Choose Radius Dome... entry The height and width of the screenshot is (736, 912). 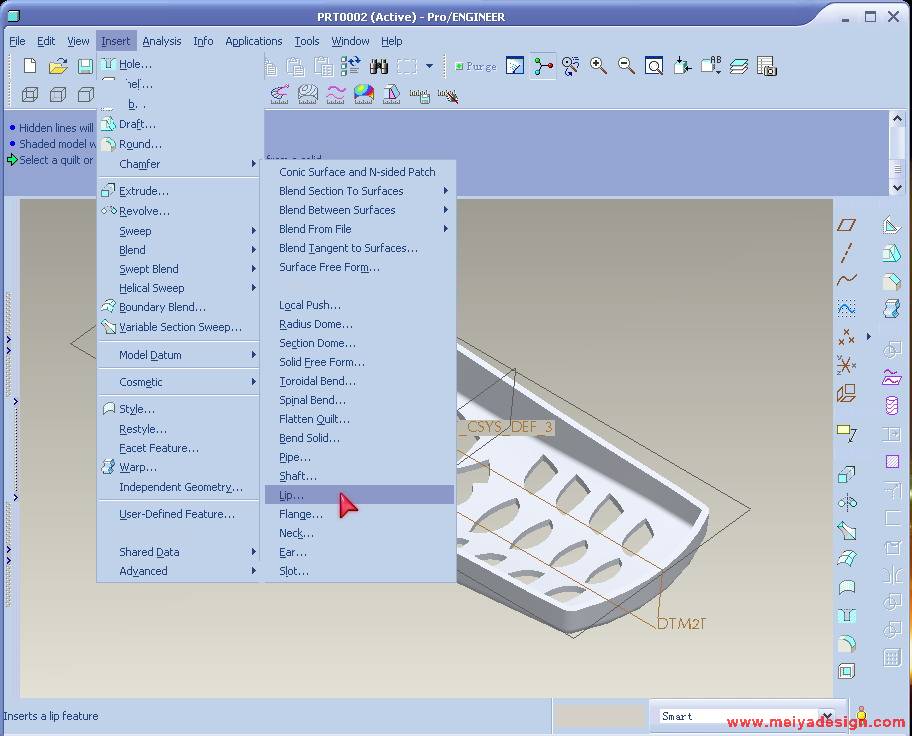coord(359,324)
